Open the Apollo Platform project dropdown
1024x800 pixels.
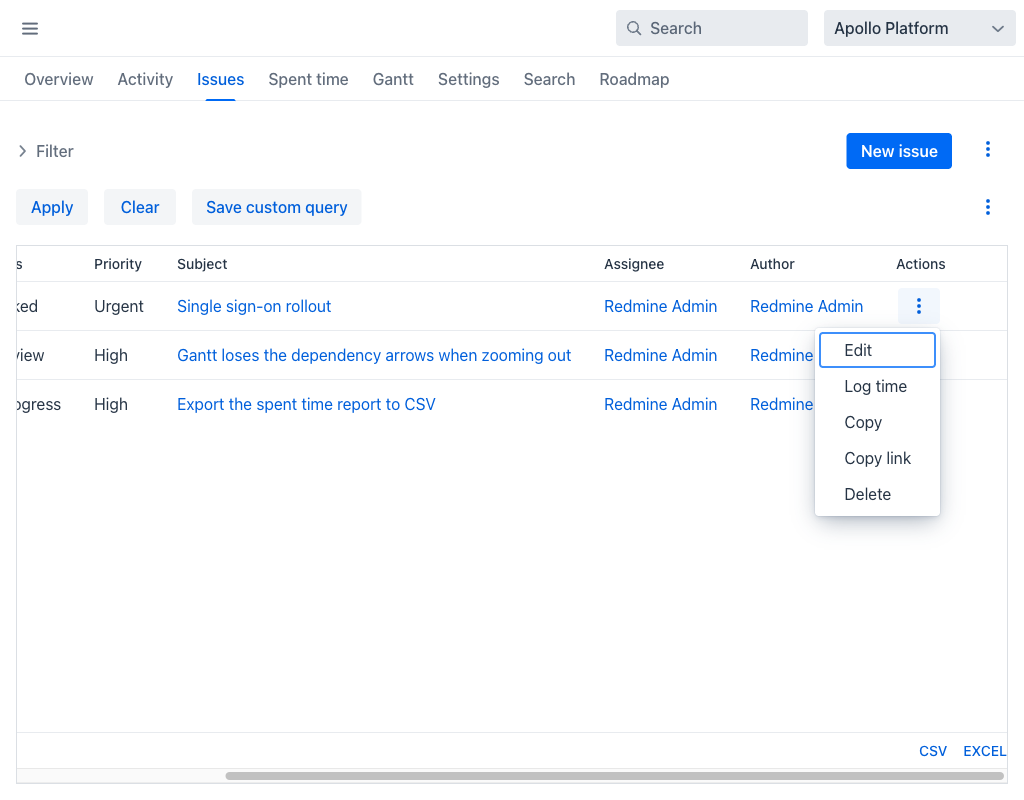tap(919, 28)
